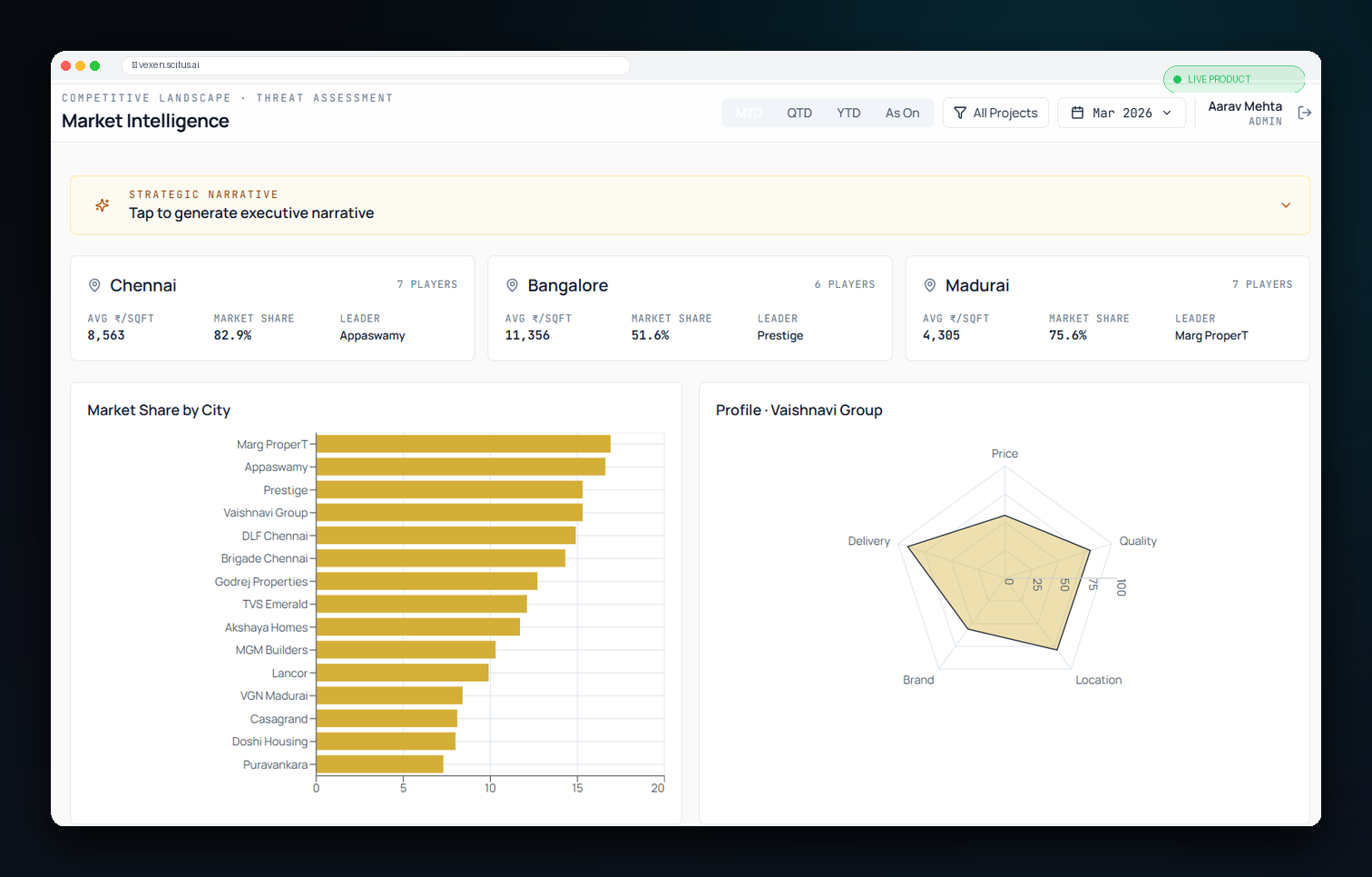This screenshot has height=877, width=1372.
Task: Click the 6 PLAYERS label on Bangalore card
Action: coord(845,284)
